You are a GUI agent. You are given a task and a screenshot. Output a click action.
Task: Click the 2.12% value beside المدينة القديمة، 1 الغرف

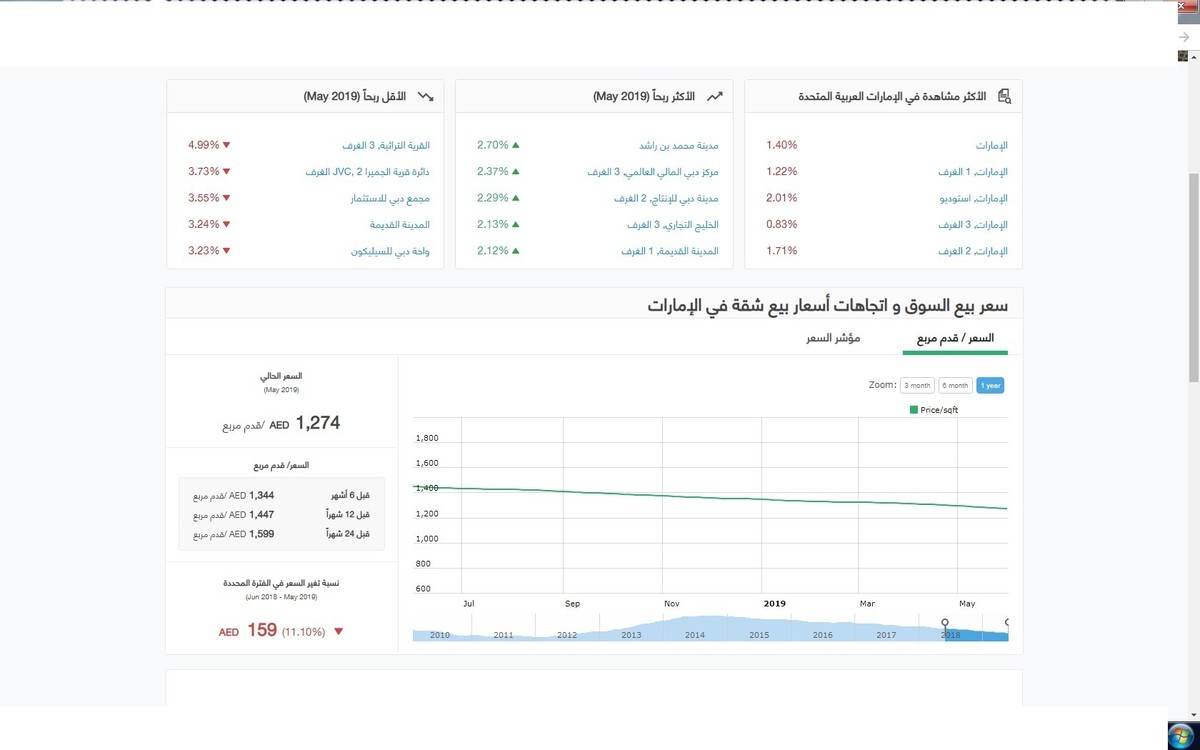493,251
